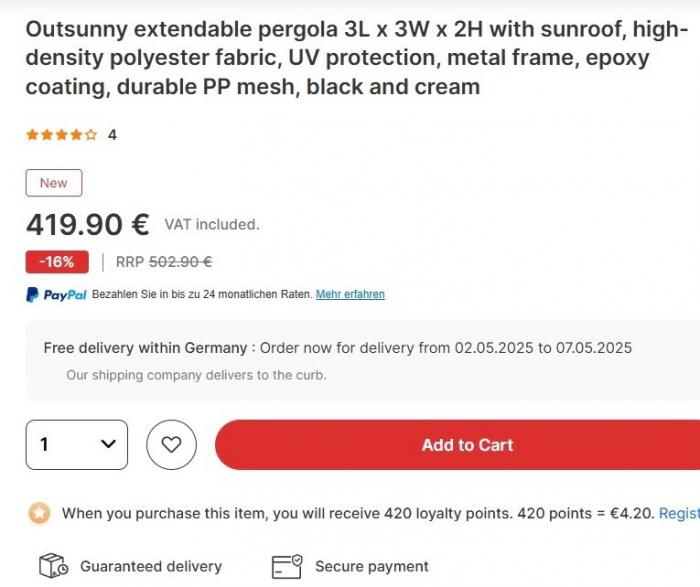Follow the Register link for loyalty points
Image resolution: width=700 pixels, height=587 pixels.
coord(679,513)
